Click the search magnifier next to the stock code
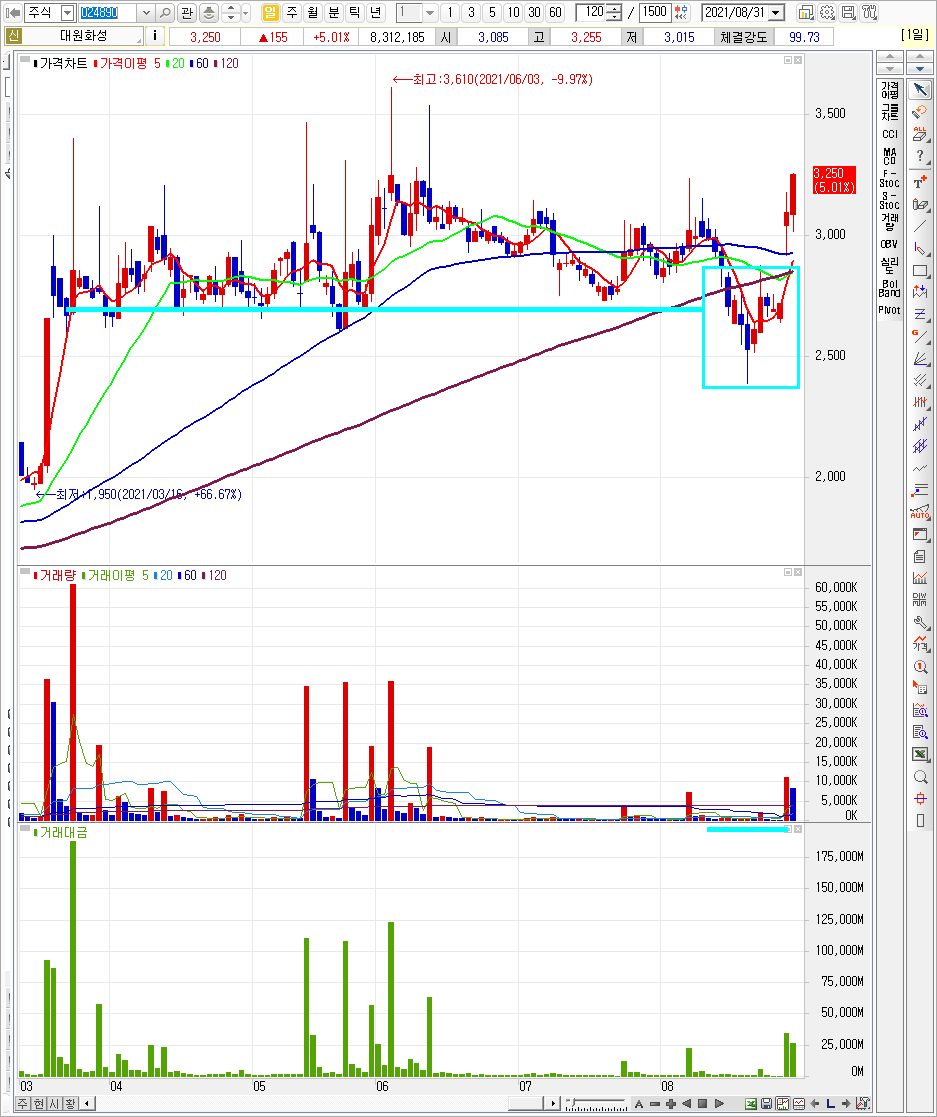Image resolution: width=937 pixels, height=1117 pixels. 165,12
